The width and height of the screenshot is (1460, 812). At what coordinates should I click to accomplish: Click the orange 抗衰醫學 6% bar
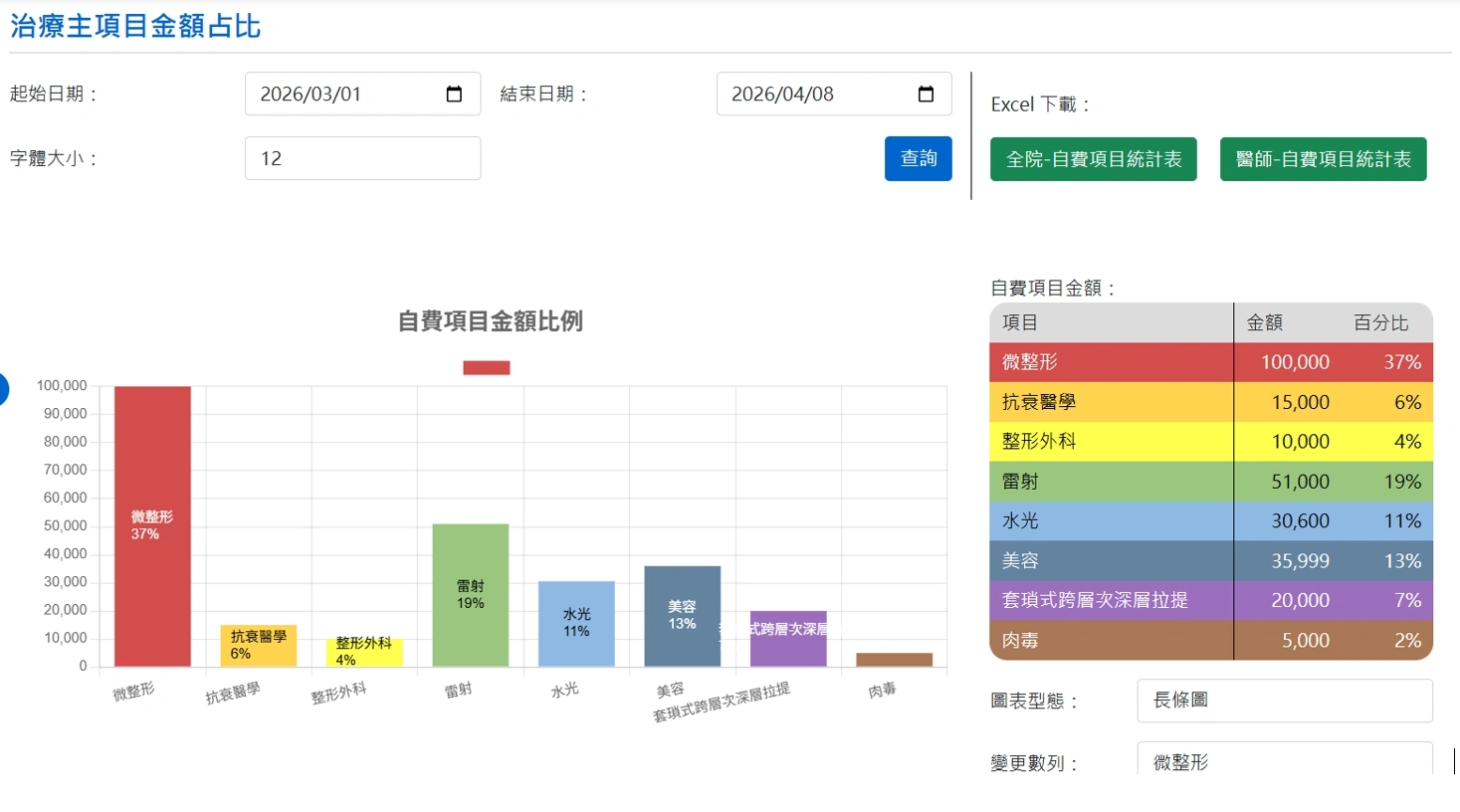click(x=259, y=646)
